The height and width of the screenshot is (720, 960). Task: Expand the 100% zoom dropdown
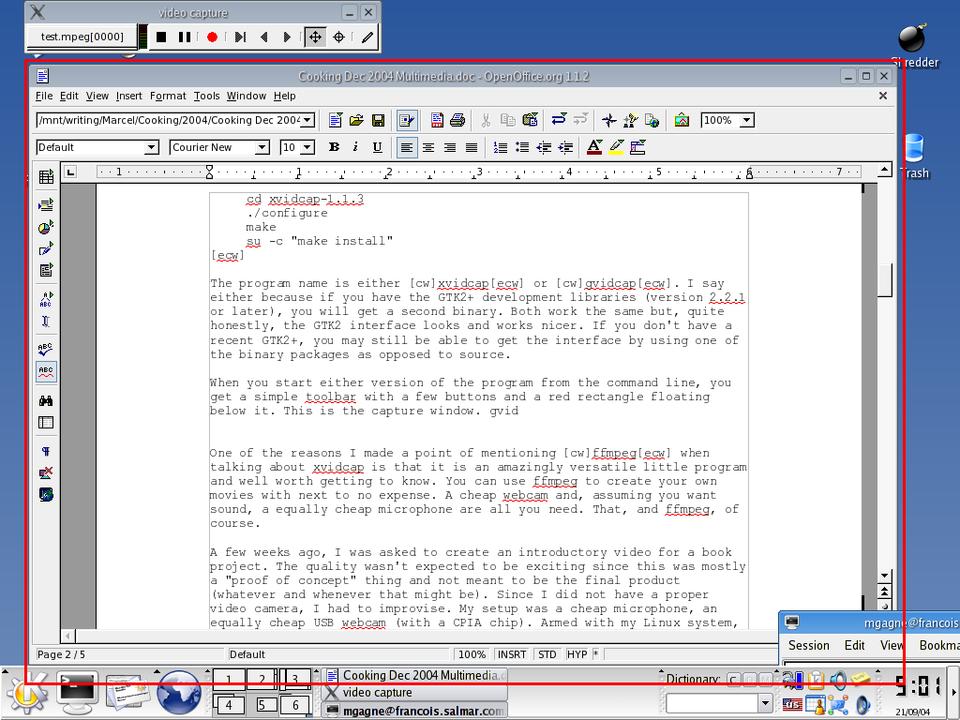point(746,120)
